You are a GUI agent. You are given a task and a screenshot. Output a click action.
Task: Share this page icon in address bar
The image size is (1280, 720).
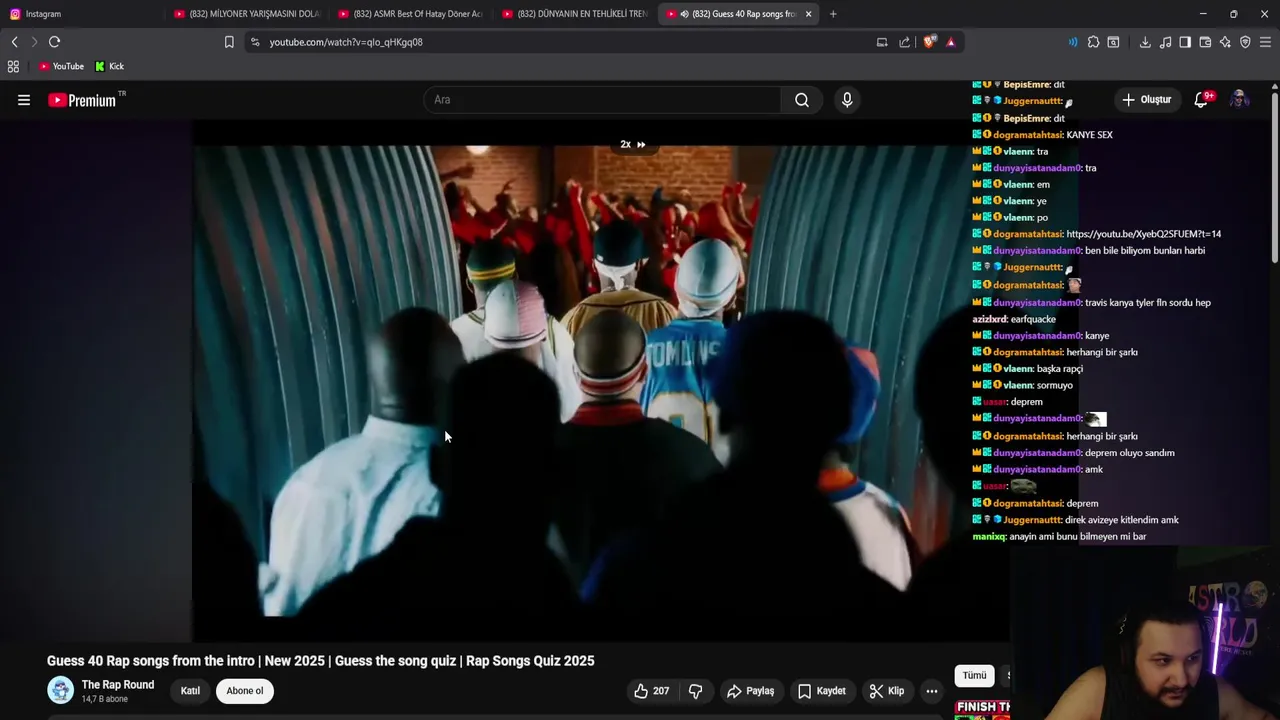pyautogui.click(x=905, y=42)
